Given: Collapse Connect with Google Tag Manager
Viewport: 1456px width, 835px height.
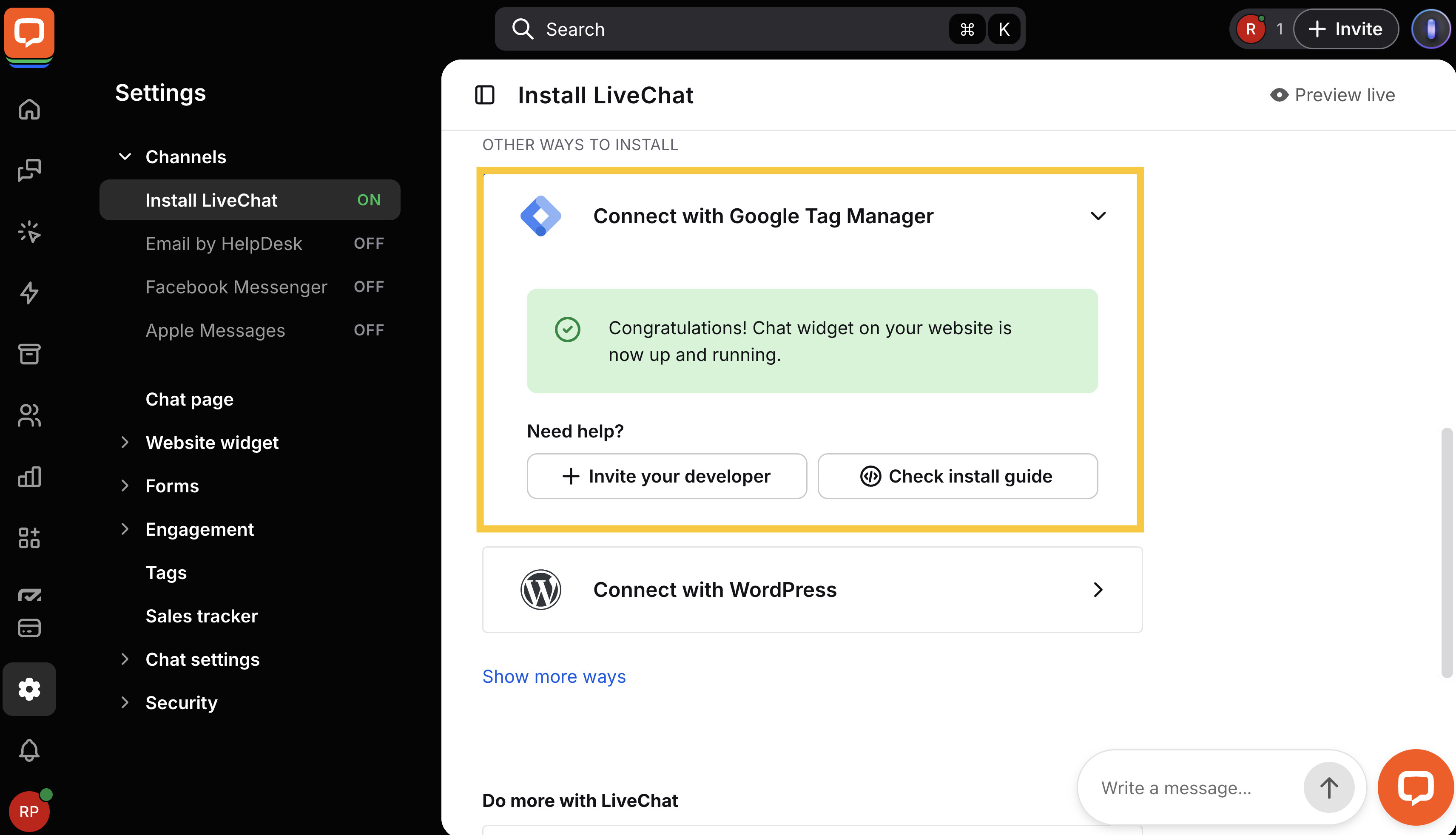Looking at the screenshot, I should click(1098, 216).
